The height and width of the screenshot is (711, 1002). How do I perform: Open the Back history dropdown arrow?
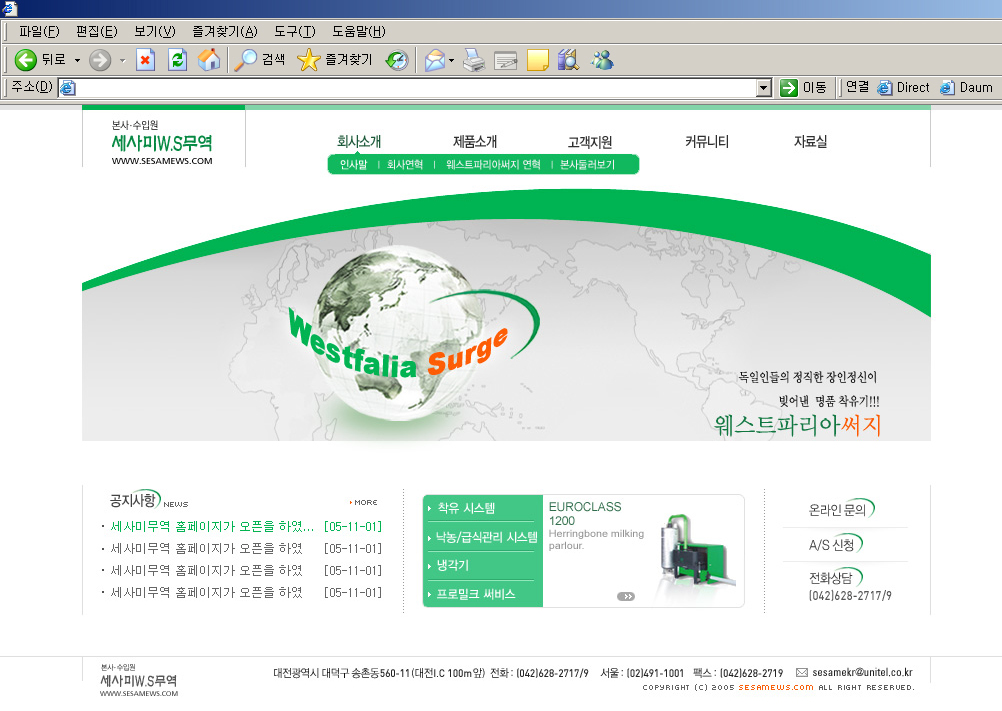pos(77,60)
